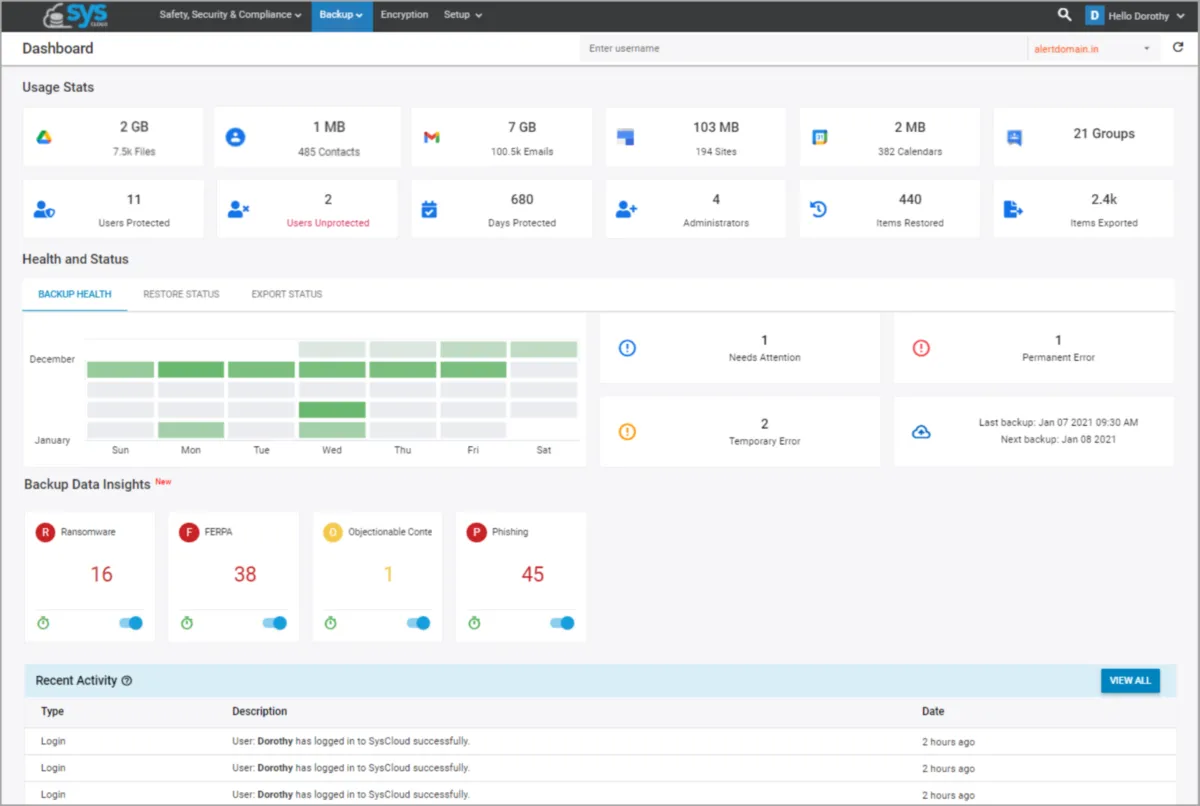This screenshot has height=806, width=1200.
Task: Click the Recent Activity help question icon
Action: 127,681
